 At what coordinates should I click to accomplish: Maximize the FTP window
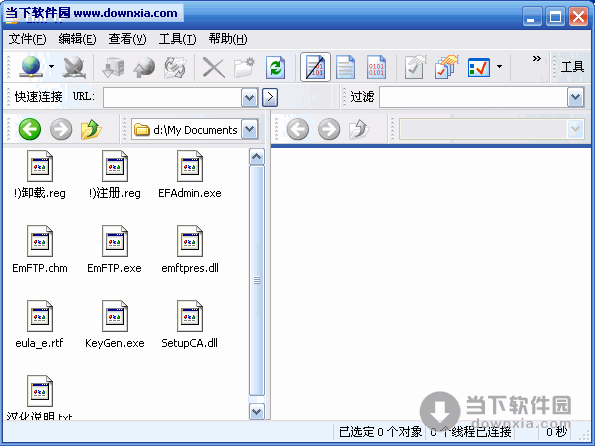555,17
